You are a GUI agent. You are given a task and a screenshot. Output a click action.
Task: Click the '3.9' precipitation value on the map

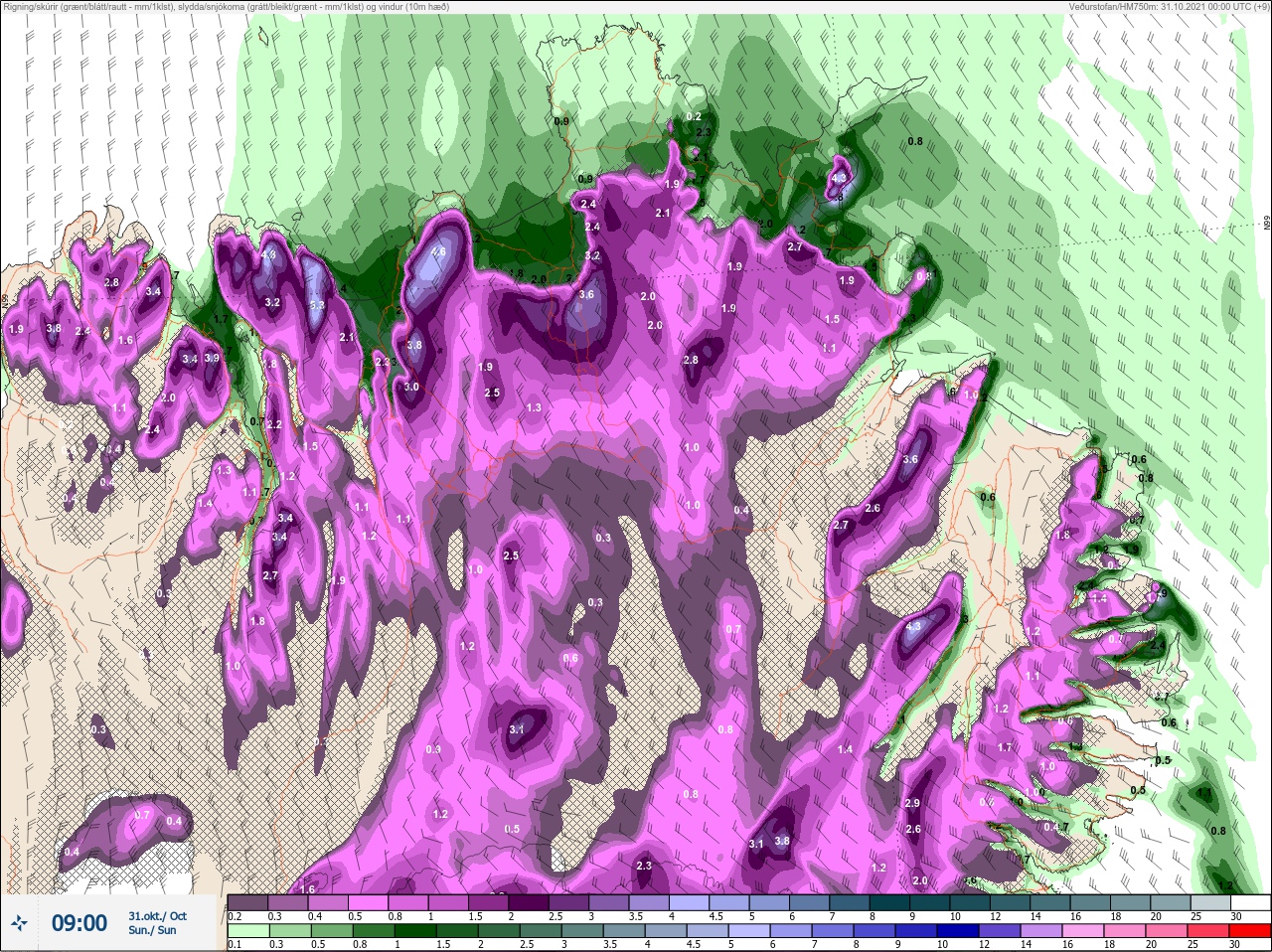212,358
